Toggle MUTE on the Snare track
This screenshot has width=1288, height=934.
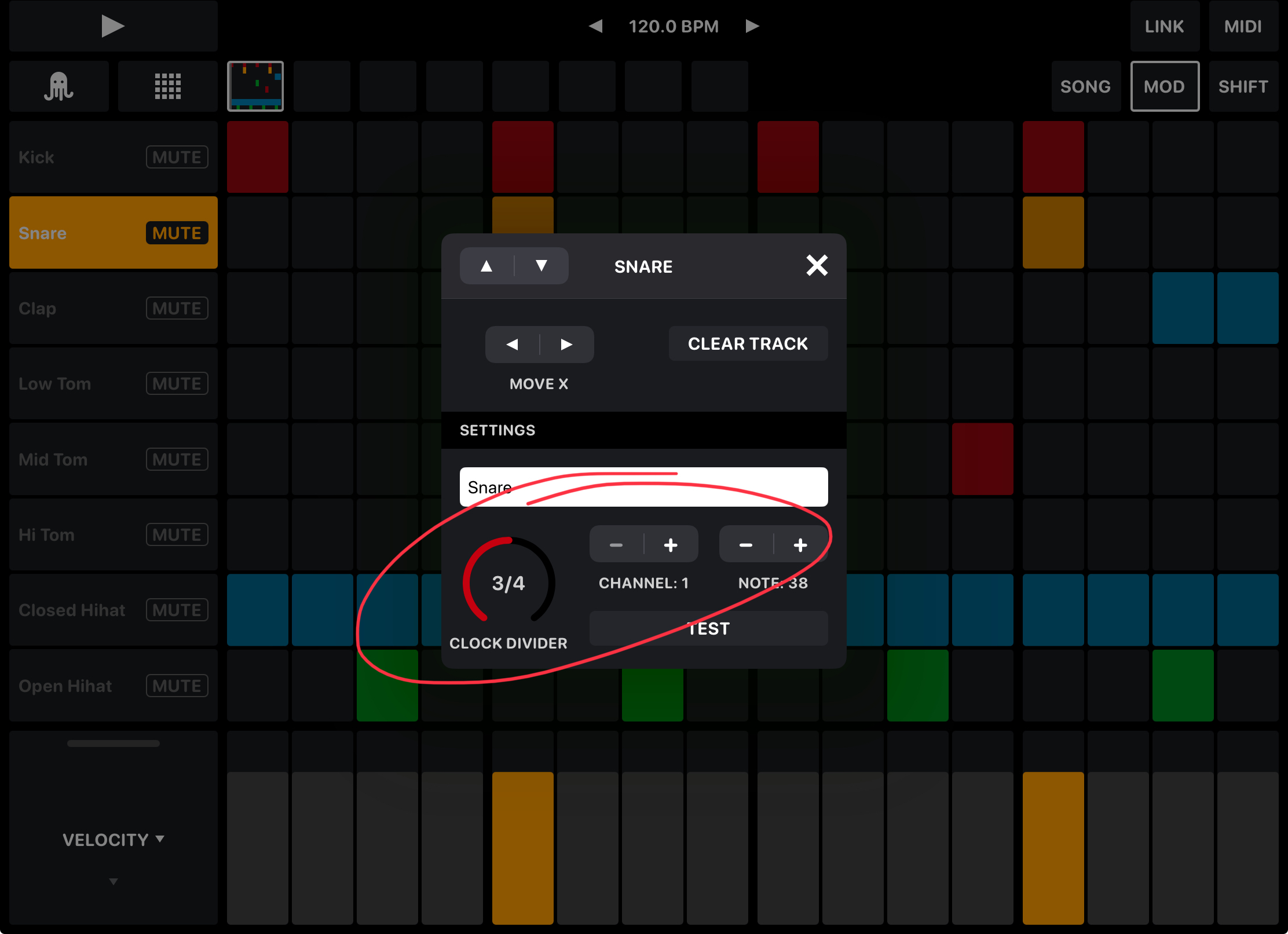pos(177,233)
